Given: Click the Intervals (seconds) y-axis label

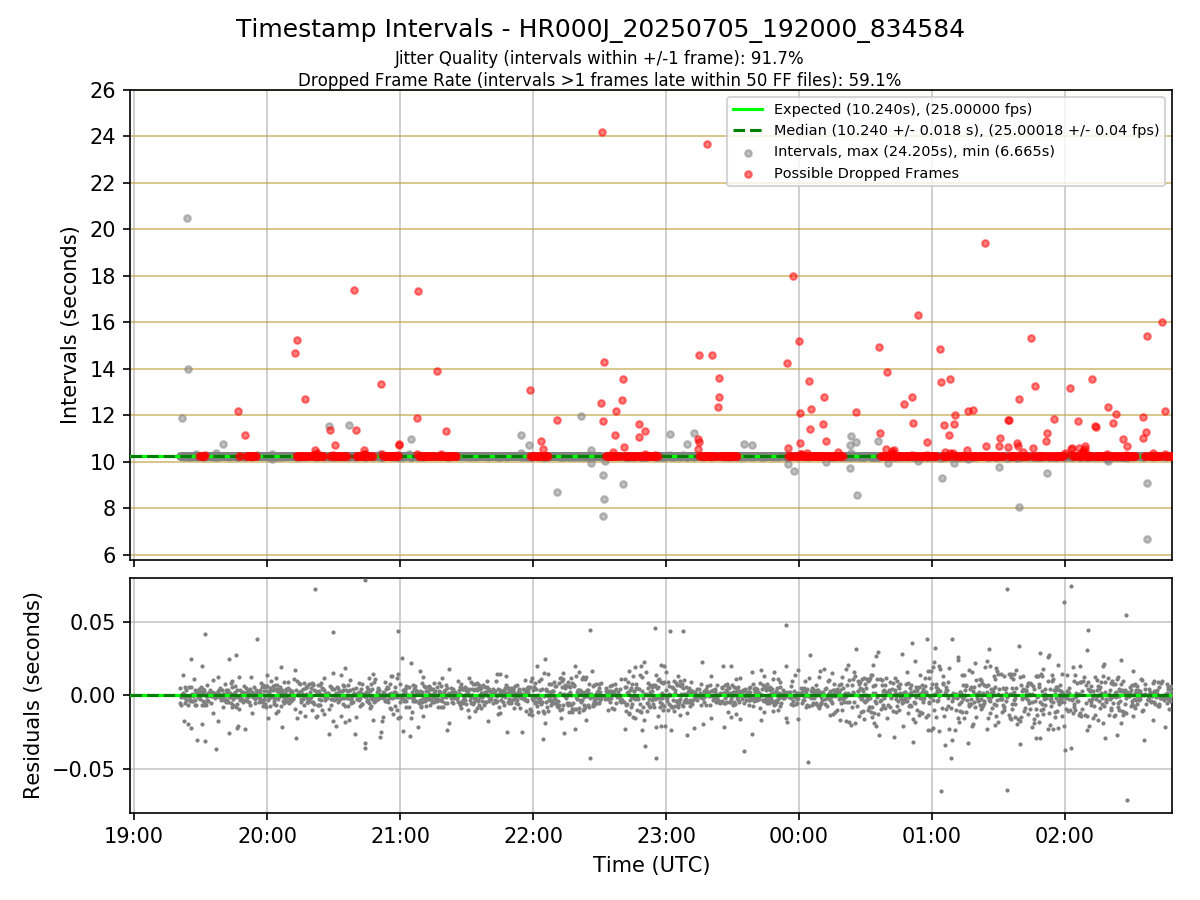Looking at the screenshot, I should (69, 324).
